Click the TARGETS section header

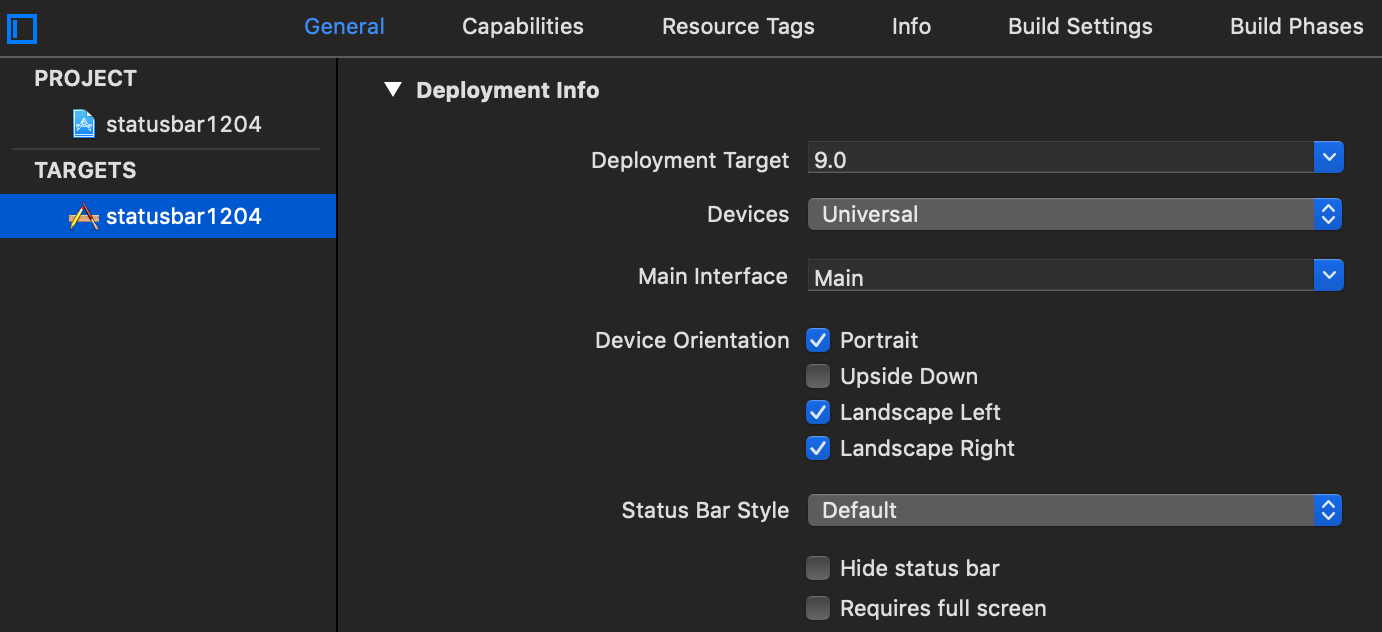point(85,170)
